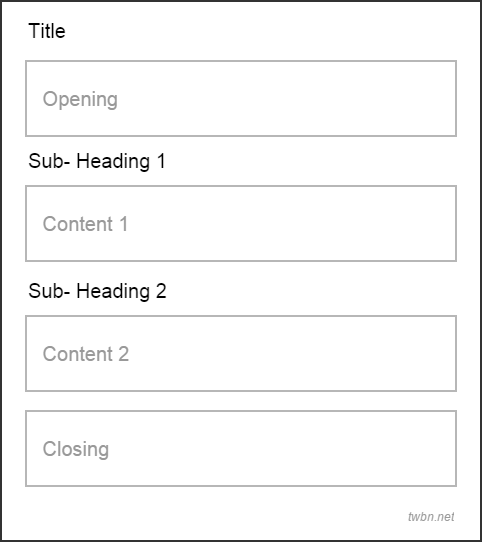Select the Sub- Heading 1 label

click(97, 161)
